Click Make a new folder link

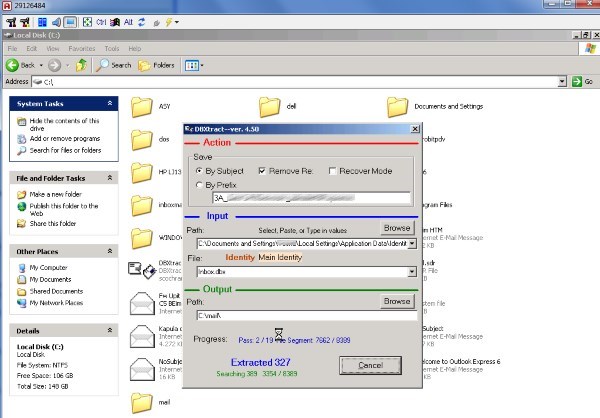pyautogui.click(x=55, y=194)
